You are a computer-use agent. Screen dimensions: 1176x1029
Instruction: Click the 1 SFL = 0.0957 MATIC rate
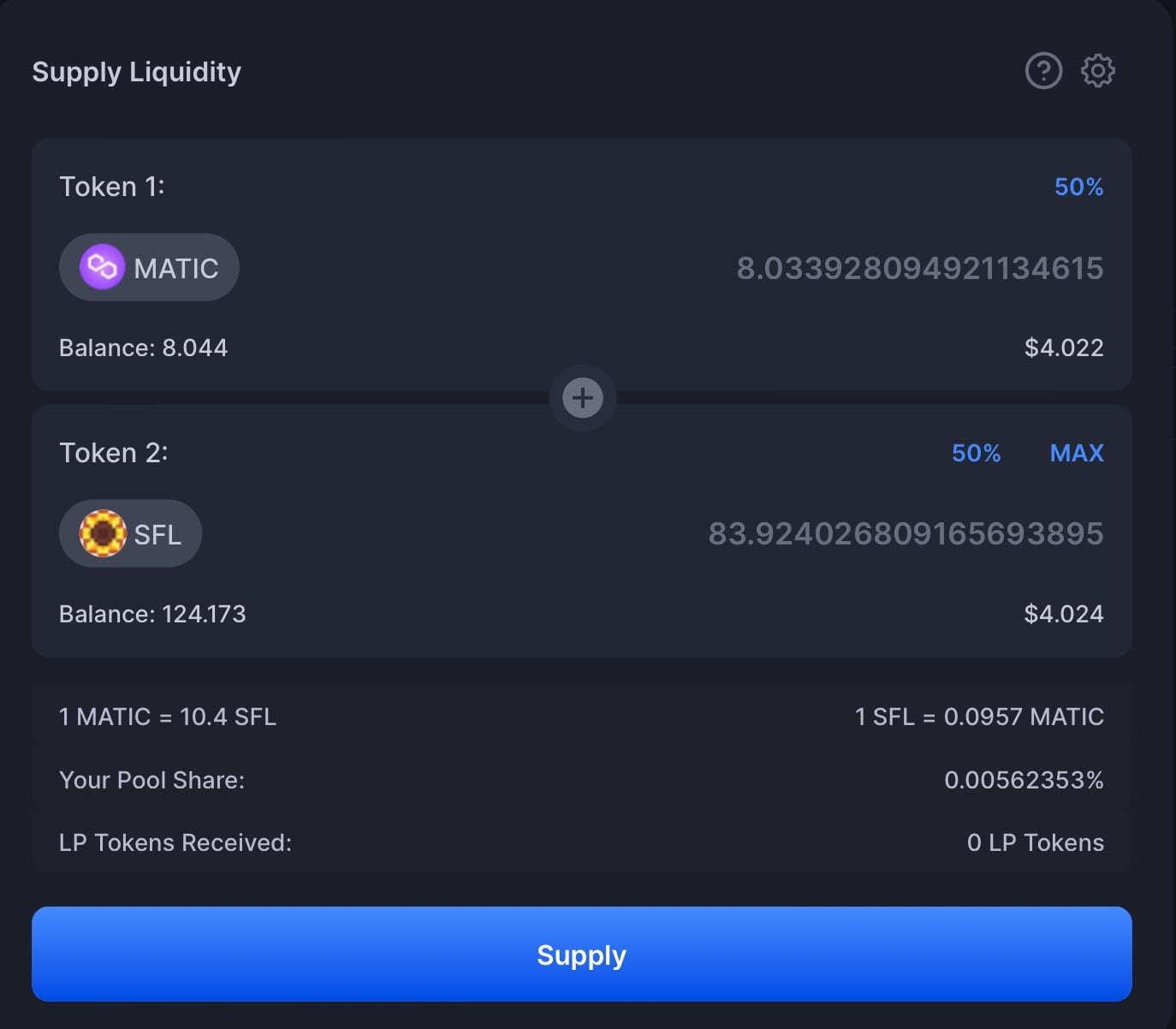coord(979,717)
